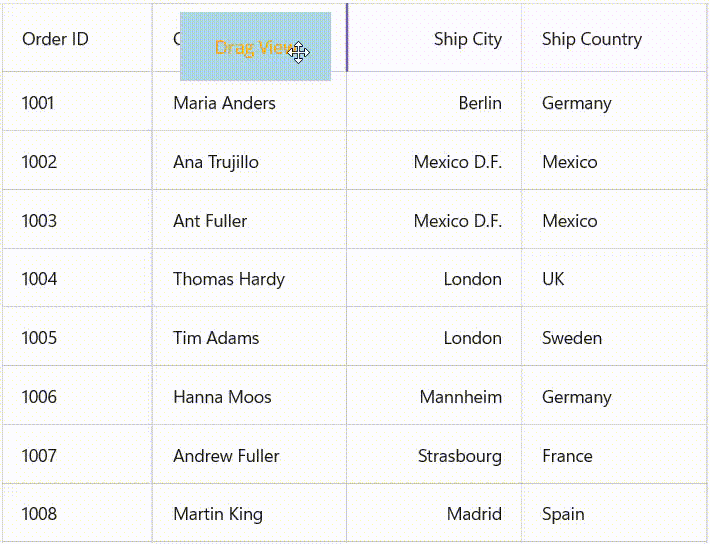Click the Ant Fuller name cell

pyautogui.click(x=210, y=221)
